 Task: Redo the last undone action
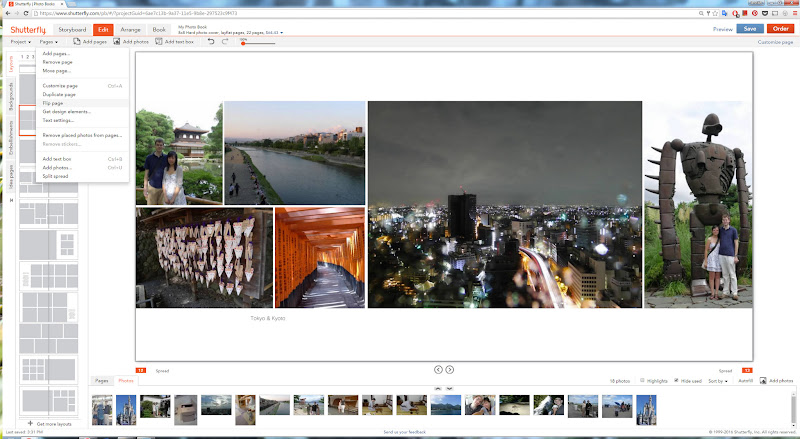point(225,41)
